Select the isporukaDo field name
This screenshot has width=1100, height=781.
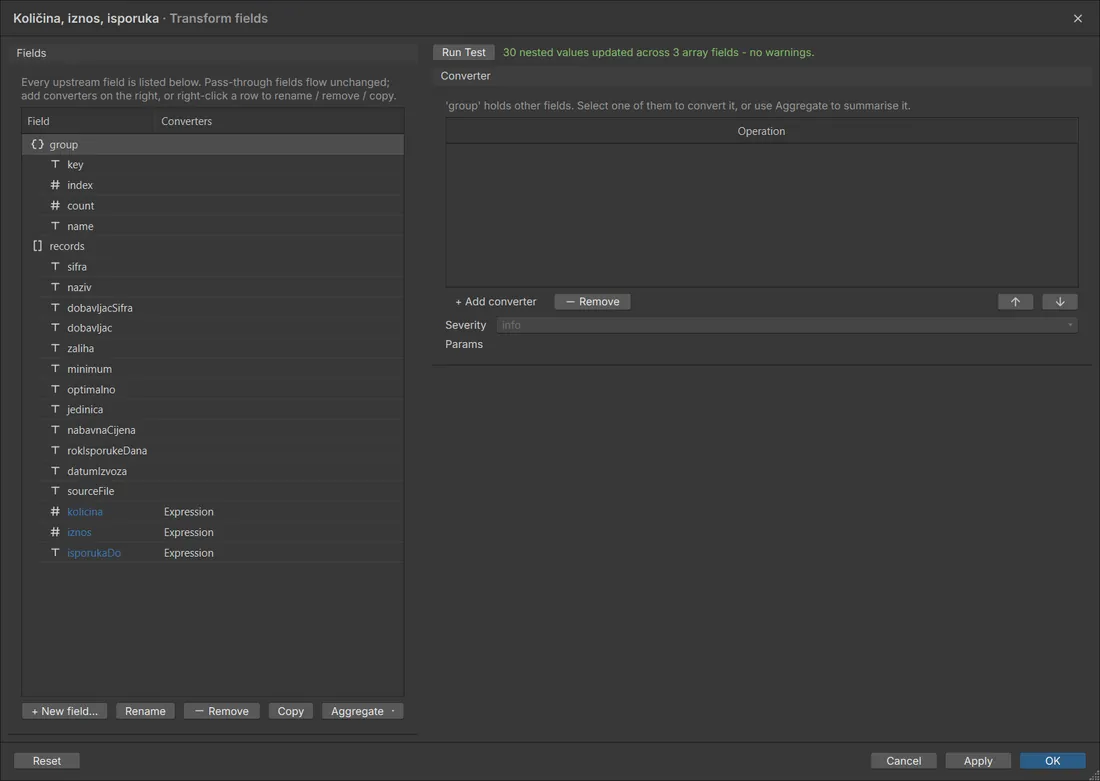pyautogui.click(x=94, y=553)
